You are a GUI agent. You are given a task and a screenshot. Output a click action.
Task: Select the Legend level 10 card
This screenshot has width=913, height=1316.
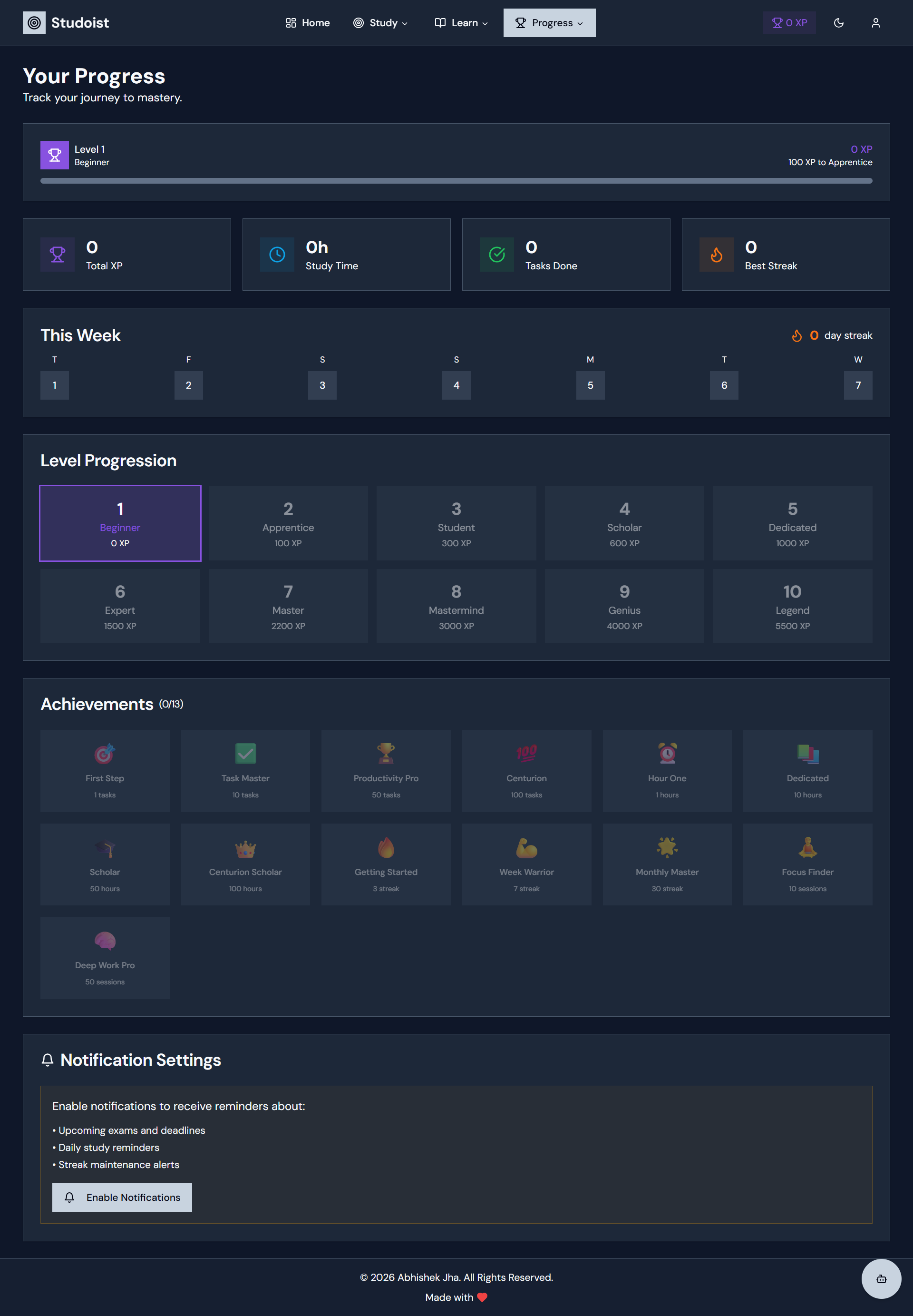[792, 606]
